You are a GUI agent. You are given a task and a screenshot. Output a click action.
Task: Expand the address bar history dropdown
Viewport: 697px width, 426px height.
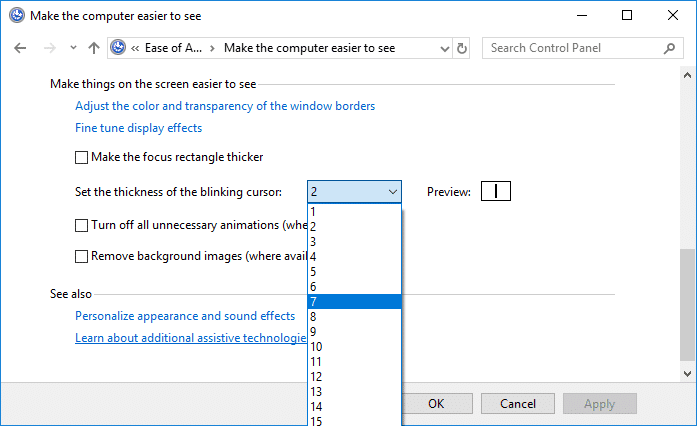point(444,48)
